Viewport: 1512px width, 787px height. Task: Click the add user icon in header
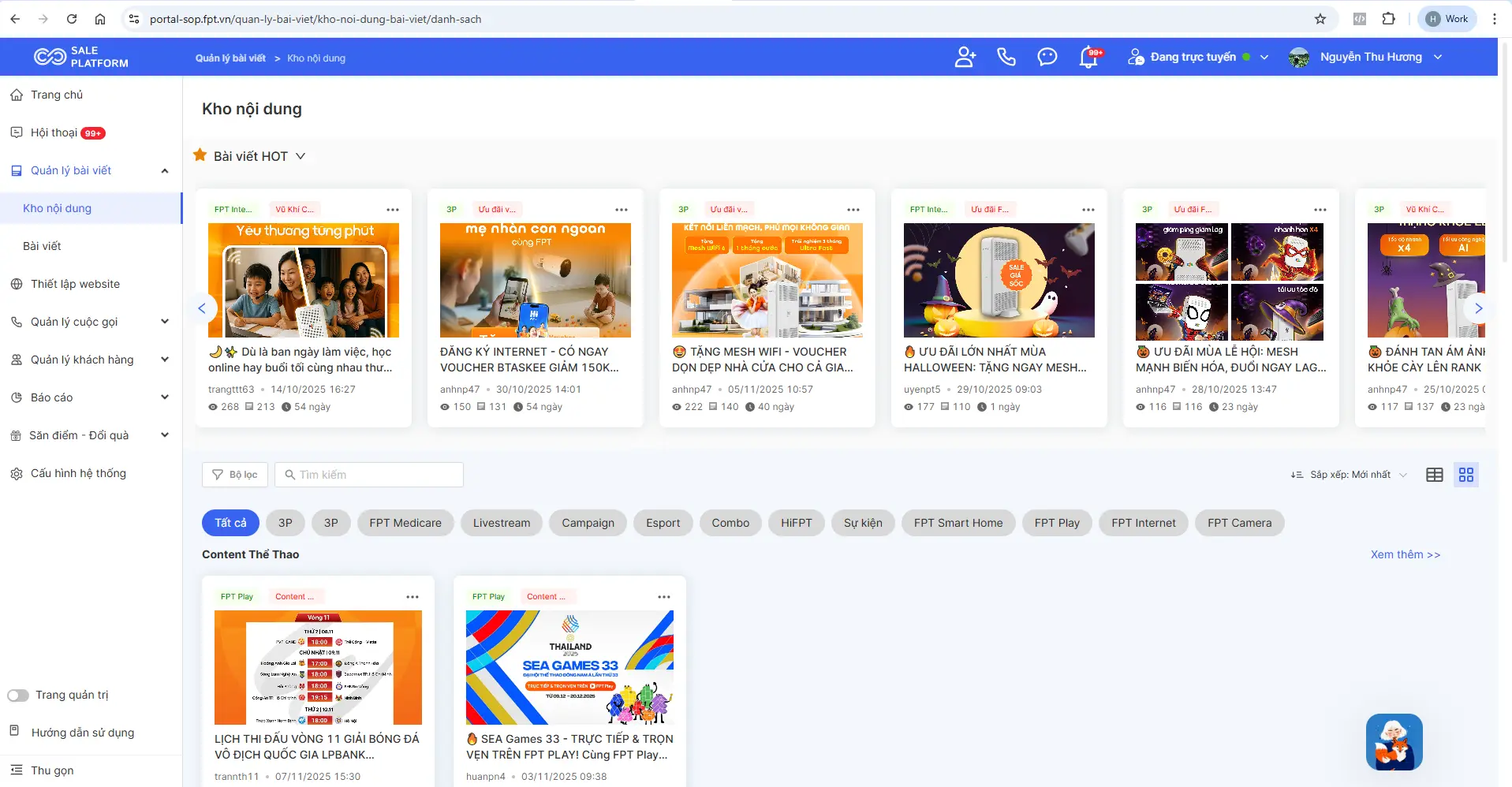coord(965,57)
